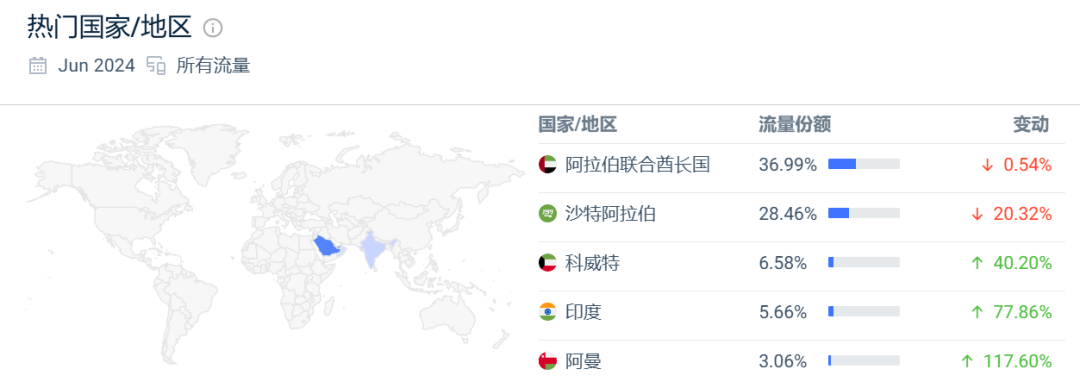
Task: Click the India flag icon
Action: 547,312
